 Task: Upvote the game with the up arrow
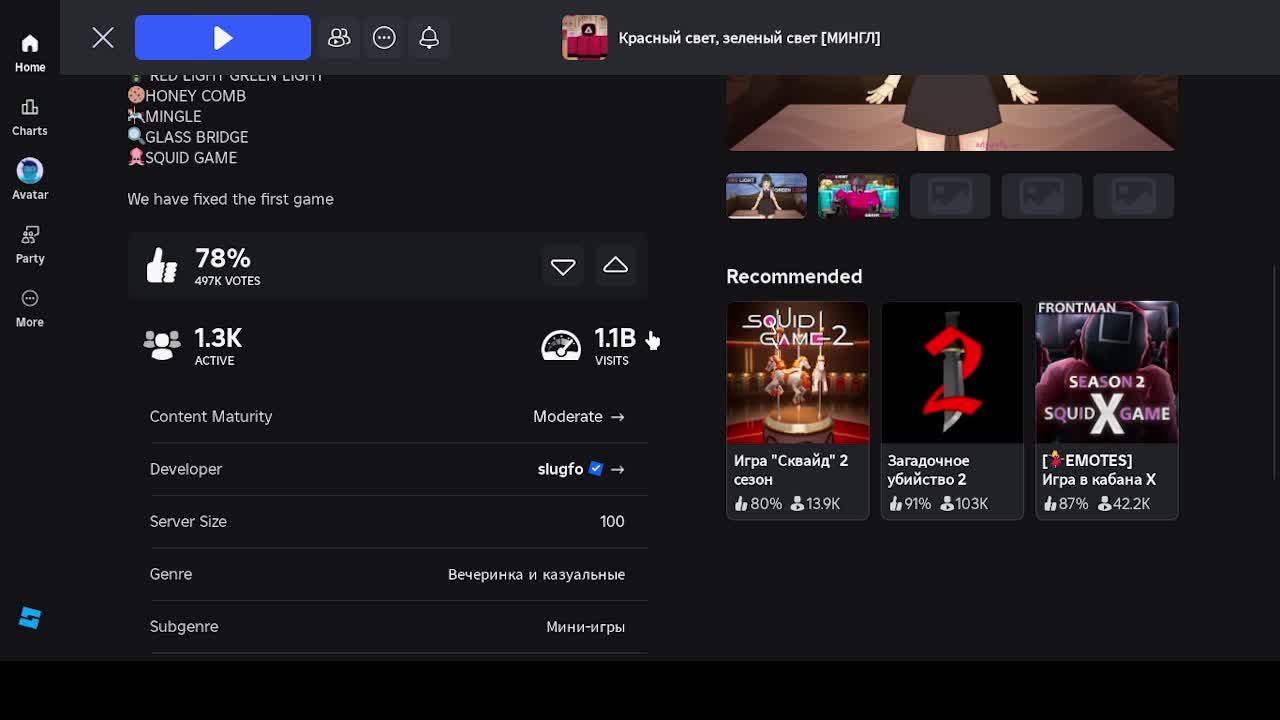point(615,266)
